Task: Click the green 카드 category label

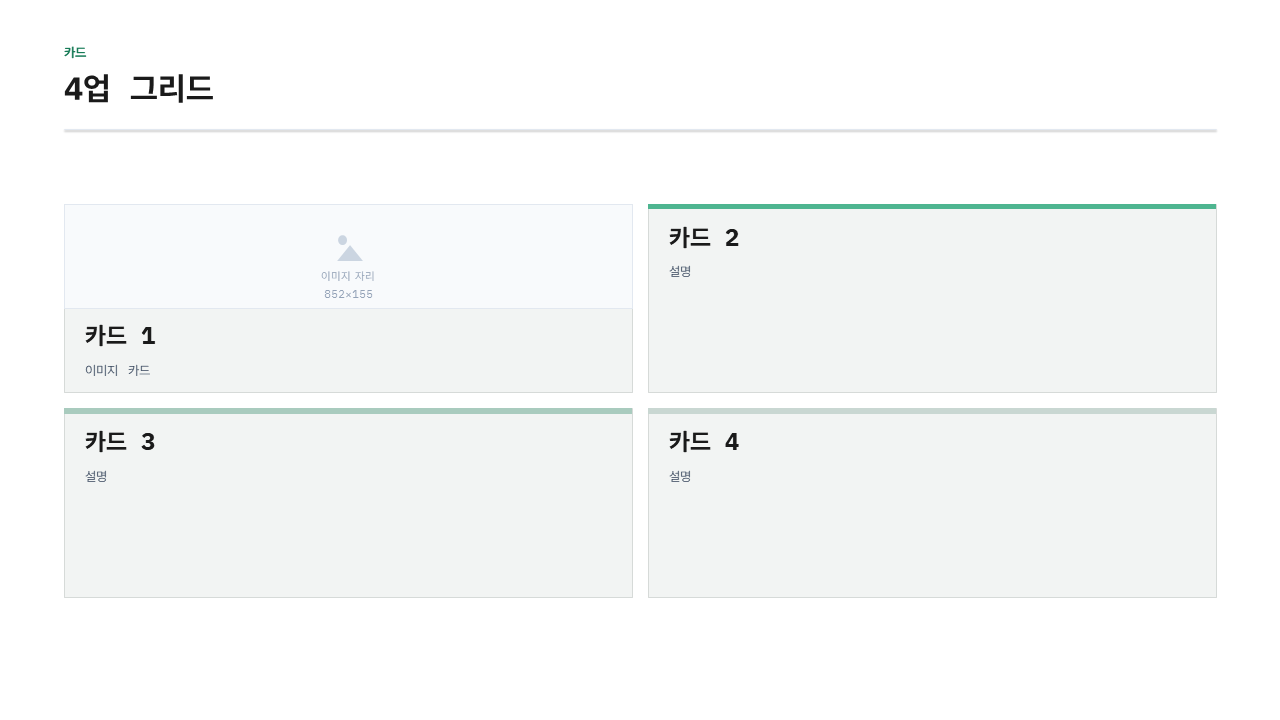Action: click(x=75, y=52)
